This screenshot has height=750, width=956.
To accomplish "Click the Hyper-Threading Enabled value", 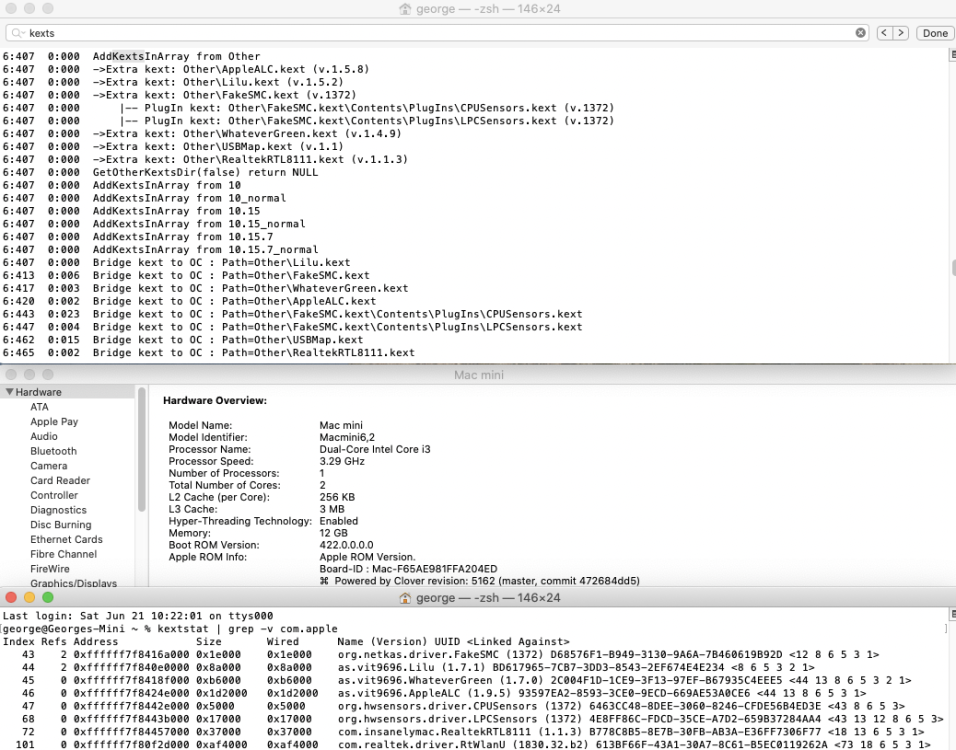I will coord(339,521).
